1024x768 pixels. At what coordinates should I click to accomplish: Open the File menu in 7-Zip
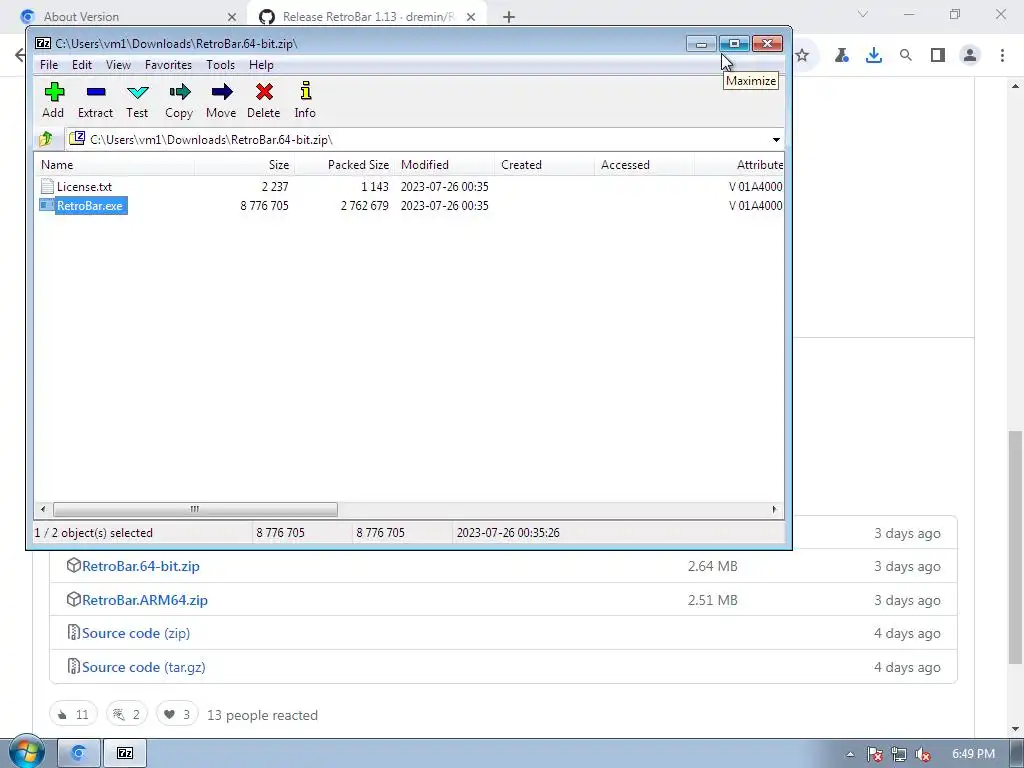coord(49,65)
